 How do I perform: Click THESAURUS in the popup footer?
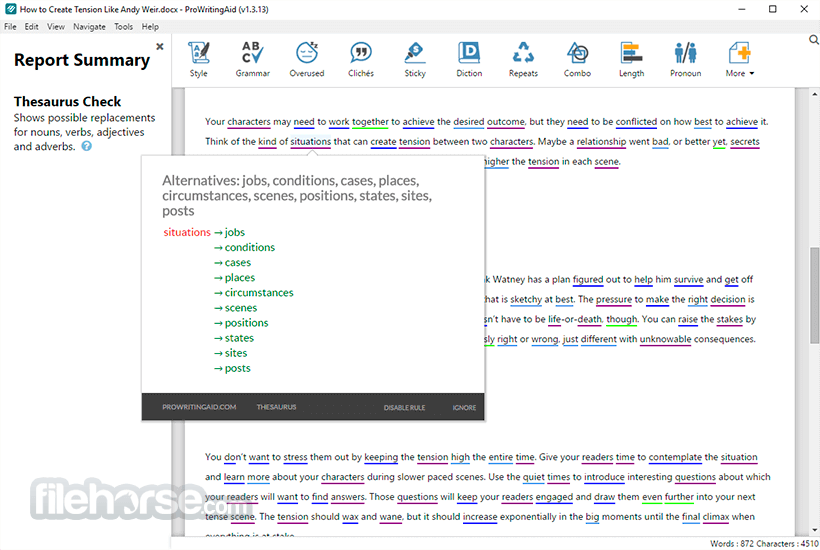[276, 407]
